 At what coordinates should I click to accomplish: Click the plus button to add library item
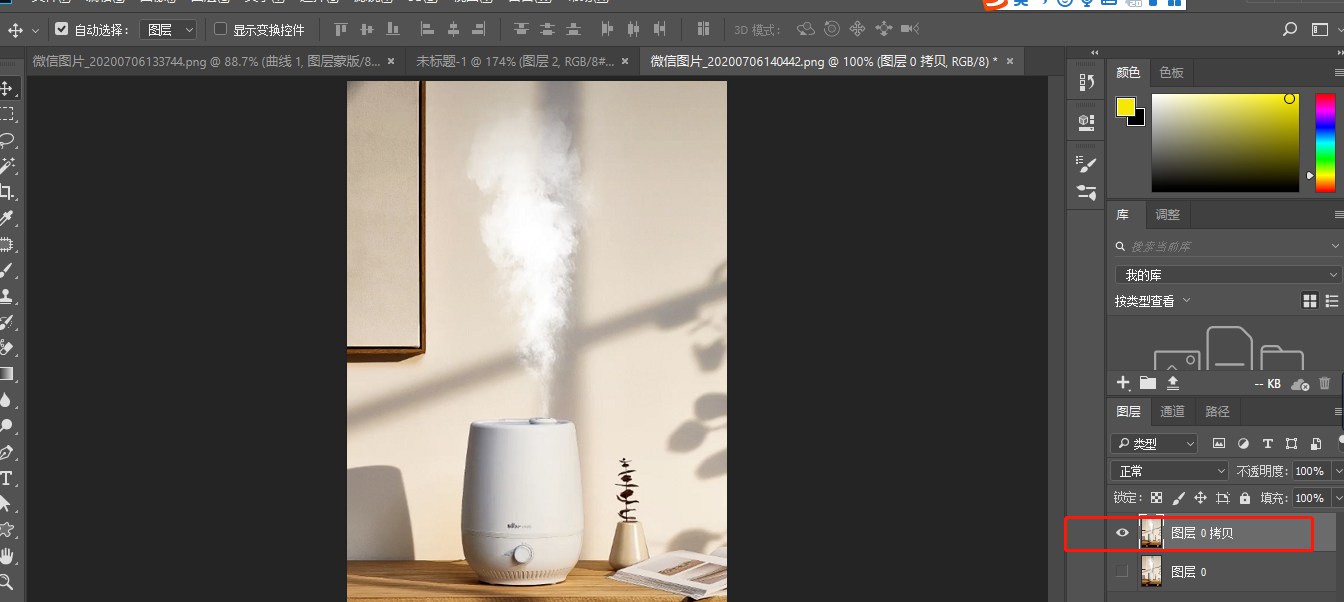[1122, 383]
